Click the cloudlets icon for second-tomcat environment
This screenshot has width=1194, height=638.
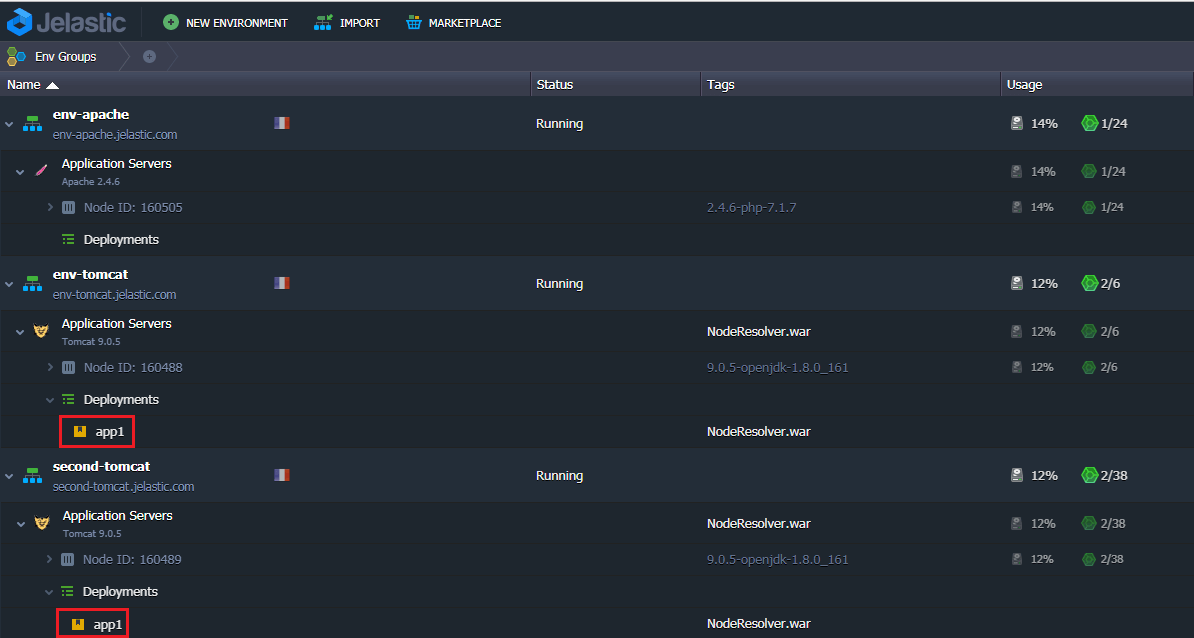click(1090, 475)
